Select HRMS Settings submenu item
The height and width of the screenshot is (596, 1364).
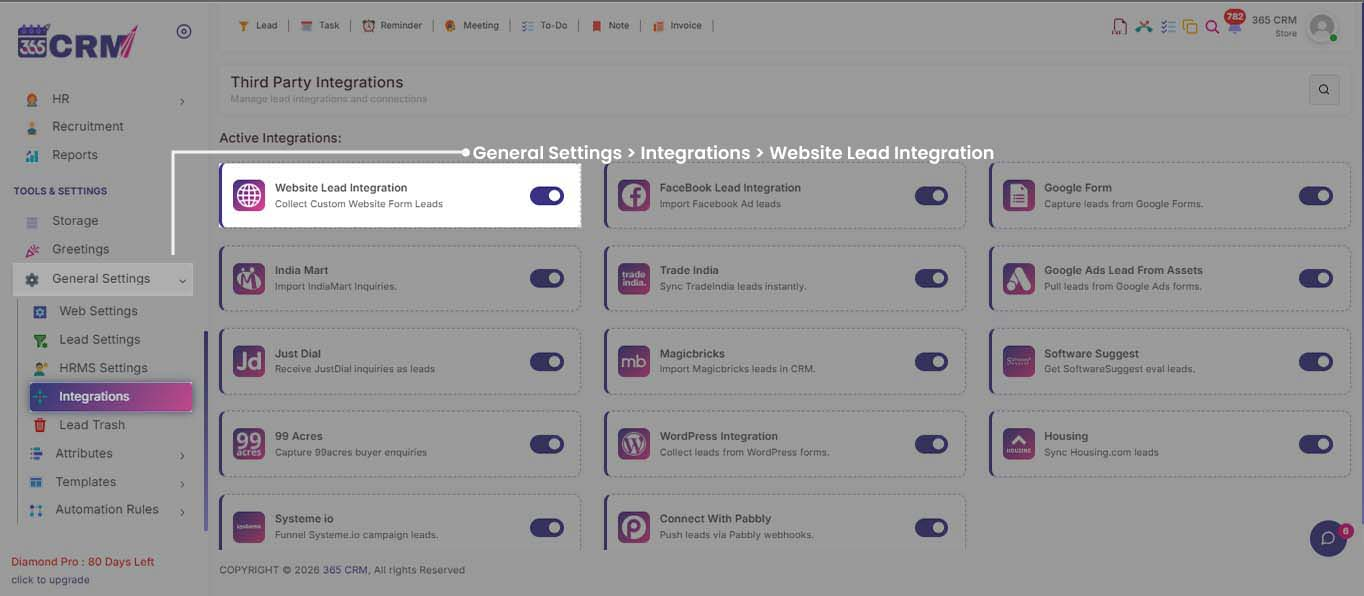click(x=103, y=368)
